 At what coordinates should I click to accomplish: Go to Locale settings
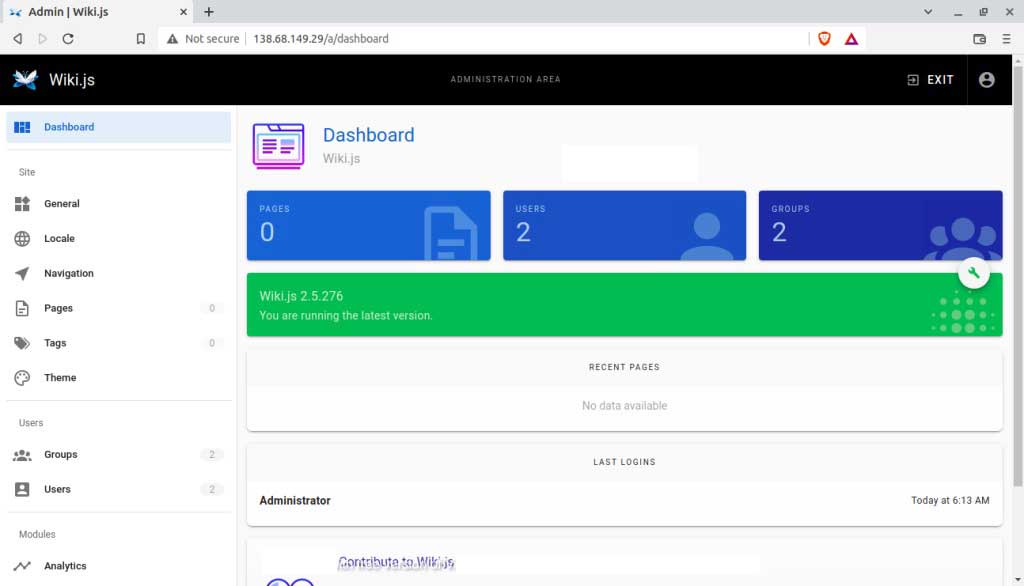tap(59, 239)
